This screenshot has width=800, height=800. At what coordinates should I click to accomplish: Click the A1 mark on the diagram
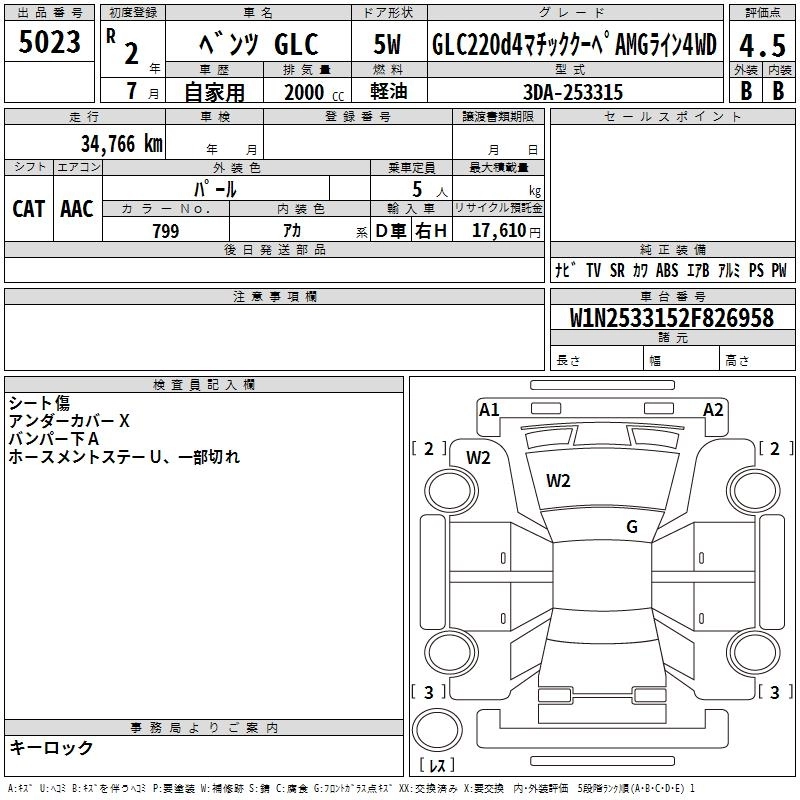pyautogui.click(x=489, y=410)
